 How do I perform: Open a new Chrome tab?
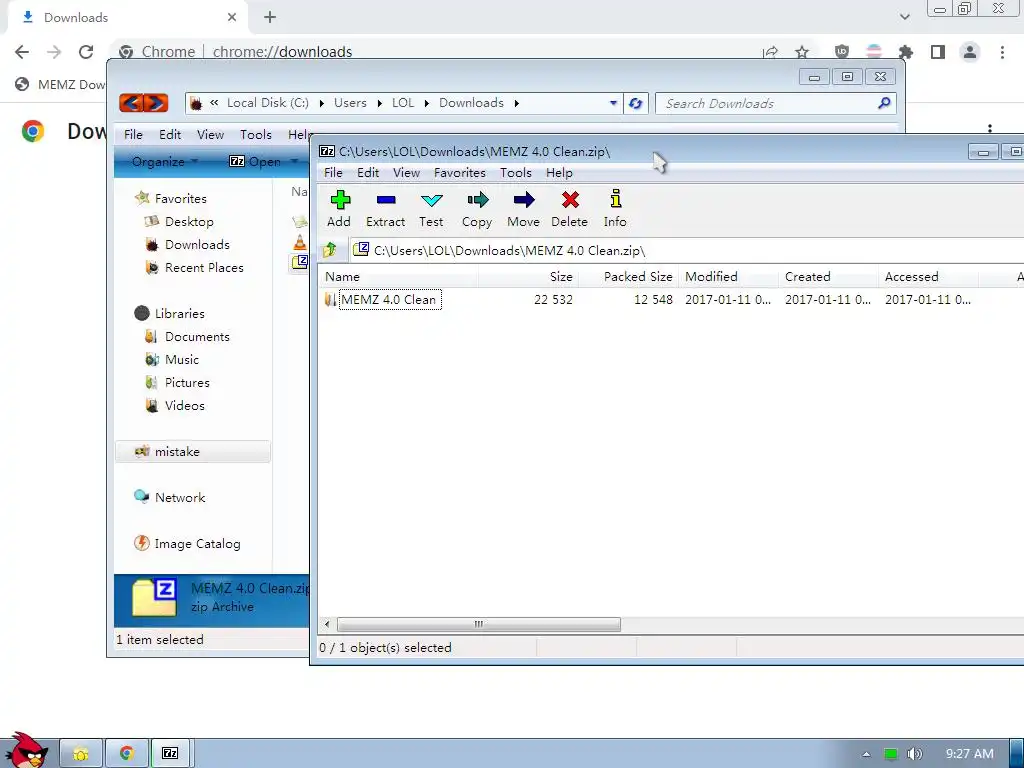pyautogui.click(x=270, y=17)
